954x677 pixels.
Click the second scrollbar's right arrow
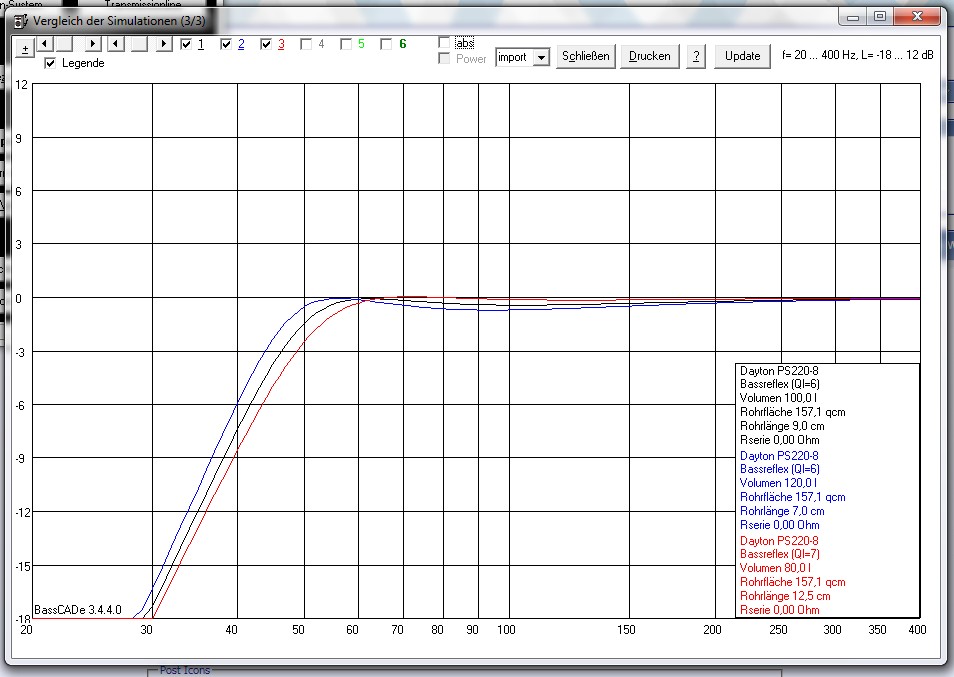pyautogui.click(x=164, y=44)
